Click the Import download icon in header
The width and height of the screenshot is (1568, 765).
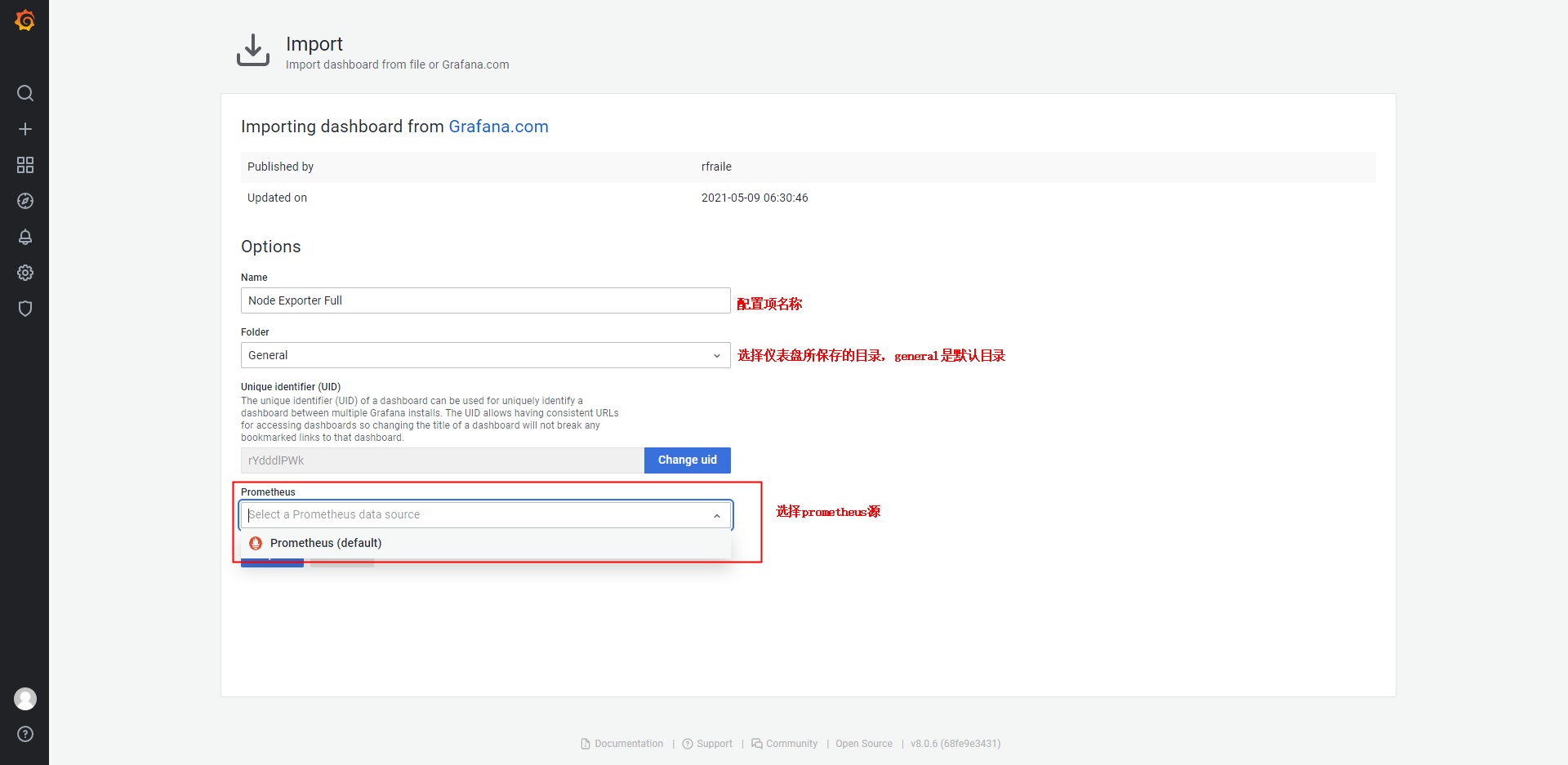pos(253,51)
